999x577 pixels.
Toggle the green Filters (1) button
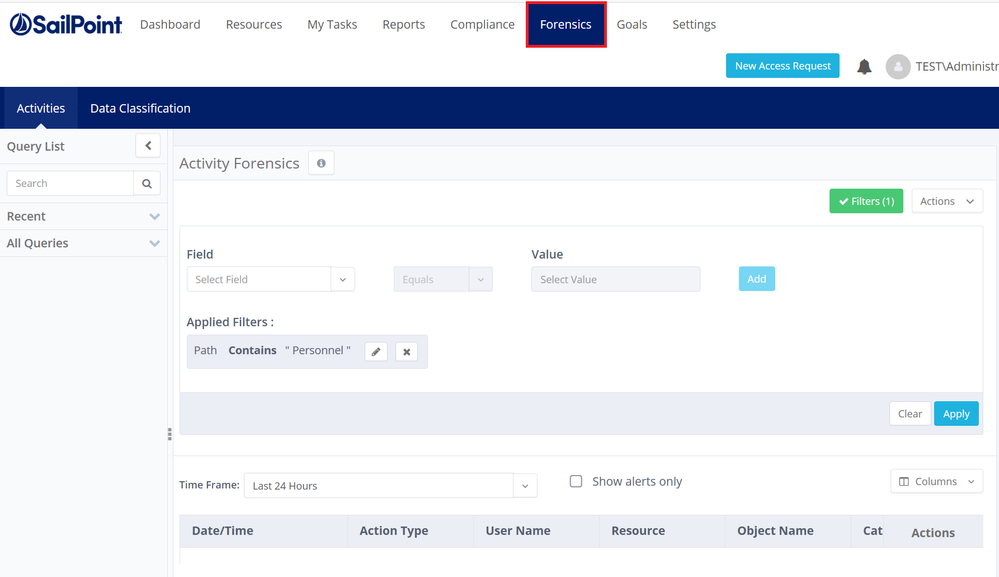(866, 201)
